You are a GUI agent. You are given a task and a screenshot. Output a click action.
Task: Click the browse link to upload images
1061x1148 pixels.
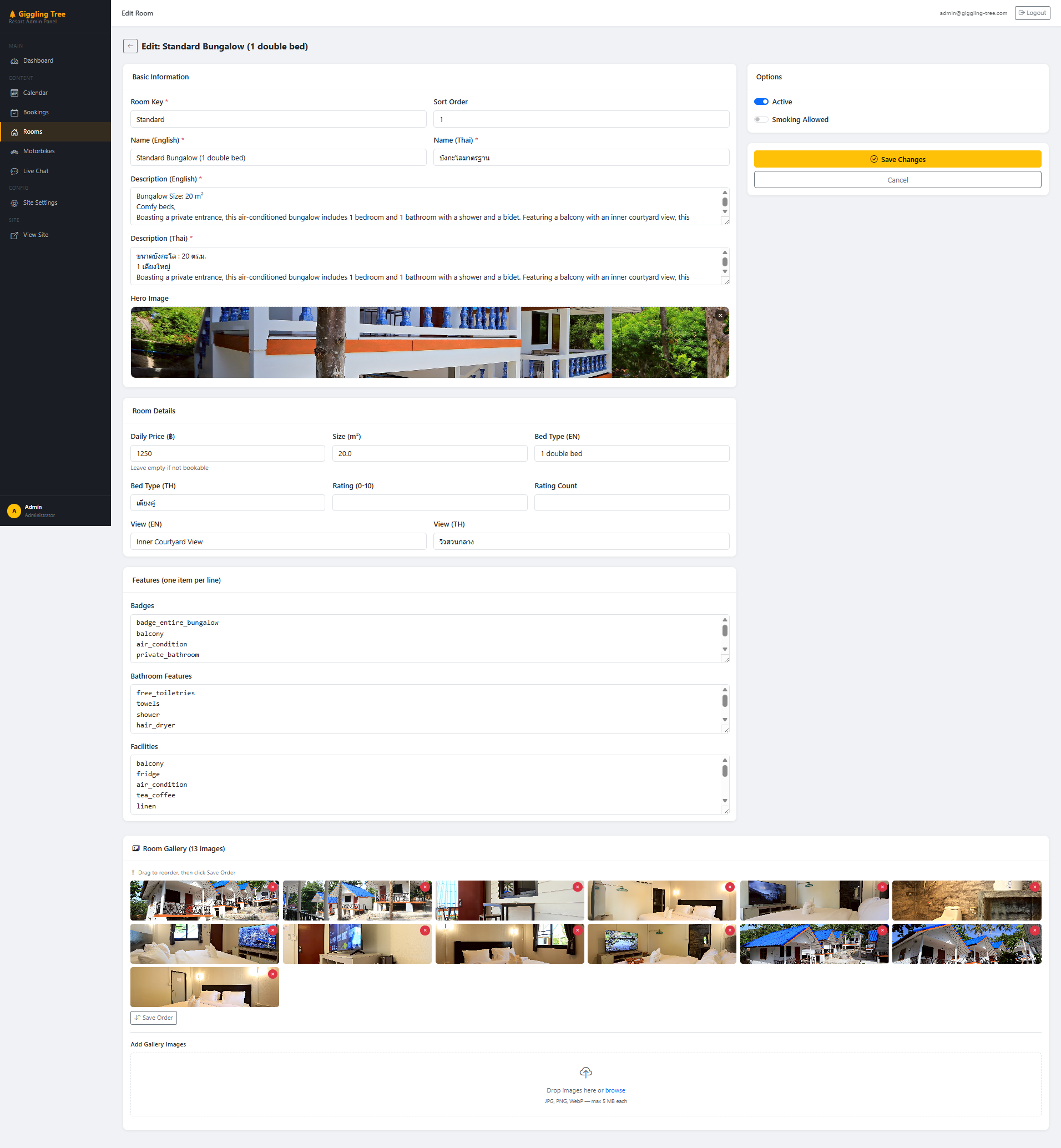(615, 1090)
